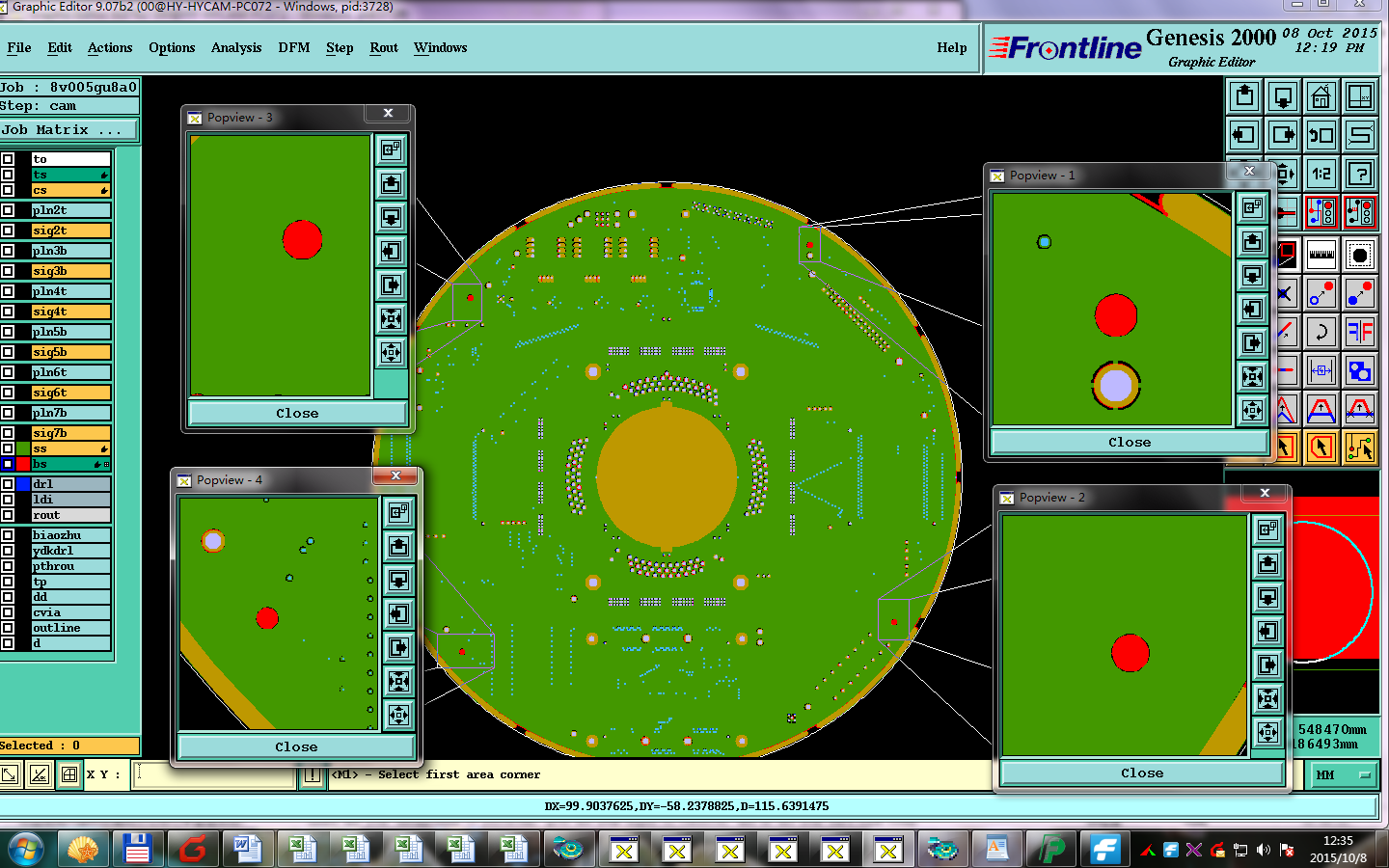The image size is (1389, 868).
Task: Click Close button in Popview 3
Action: click(297, 413)
